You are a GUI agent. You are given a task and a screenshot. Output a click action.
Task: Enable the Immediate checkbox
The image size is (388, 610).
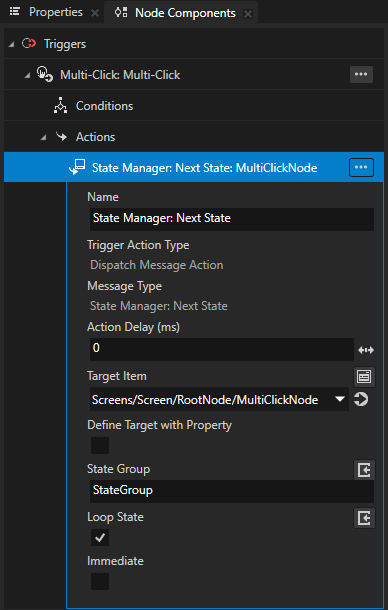[100, 581]
